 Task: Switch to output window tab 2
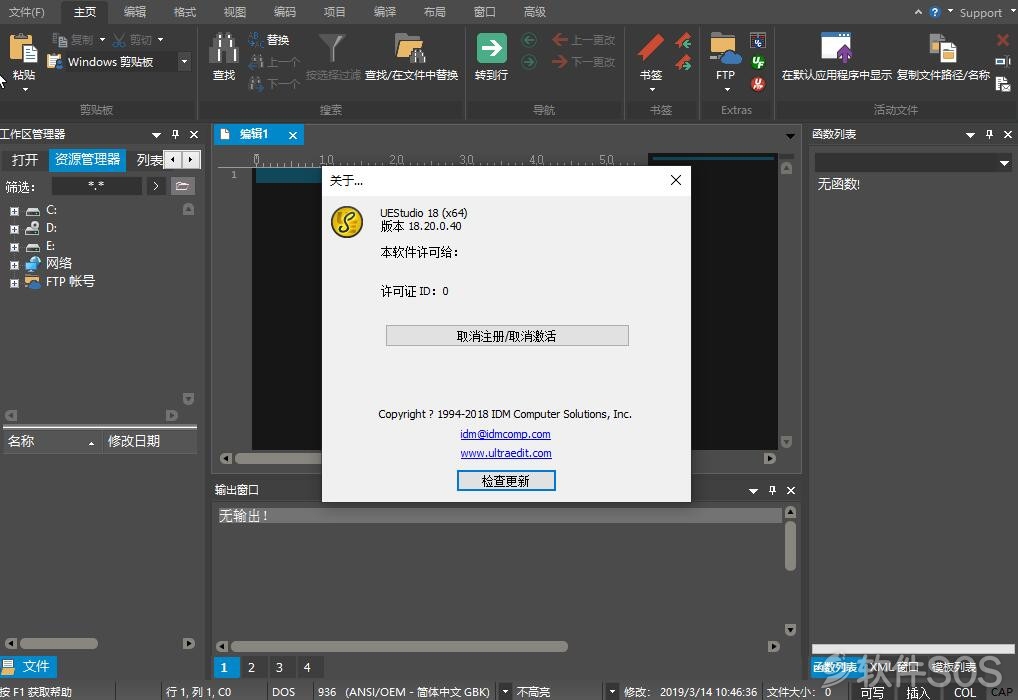coord(251,668)
